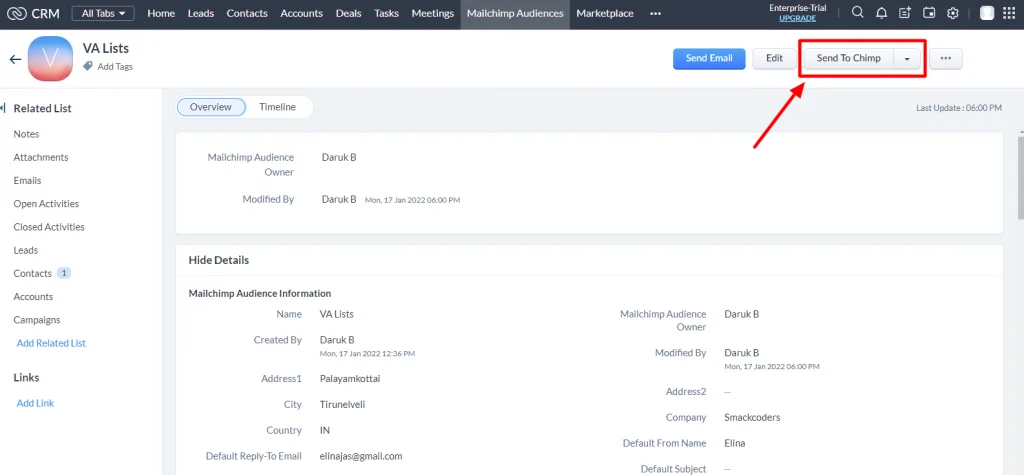Image resolution: width=1024 pixels, height=475 pixels.
Task: Open the calendar icon in header
Action: [929, 14]
